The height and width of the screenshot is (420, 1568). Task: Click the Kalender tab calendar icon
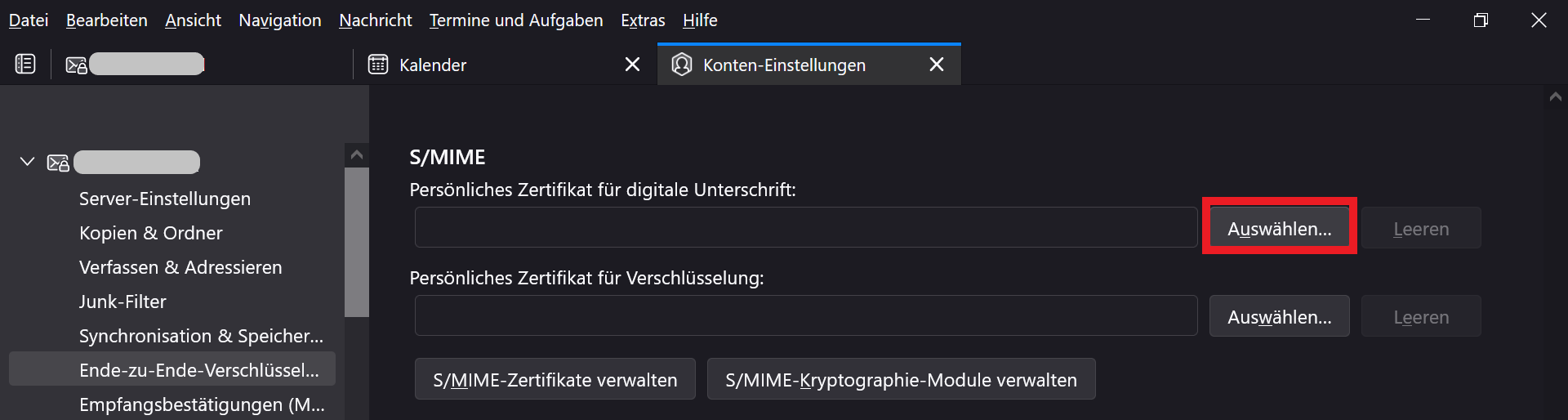(378, 65)
